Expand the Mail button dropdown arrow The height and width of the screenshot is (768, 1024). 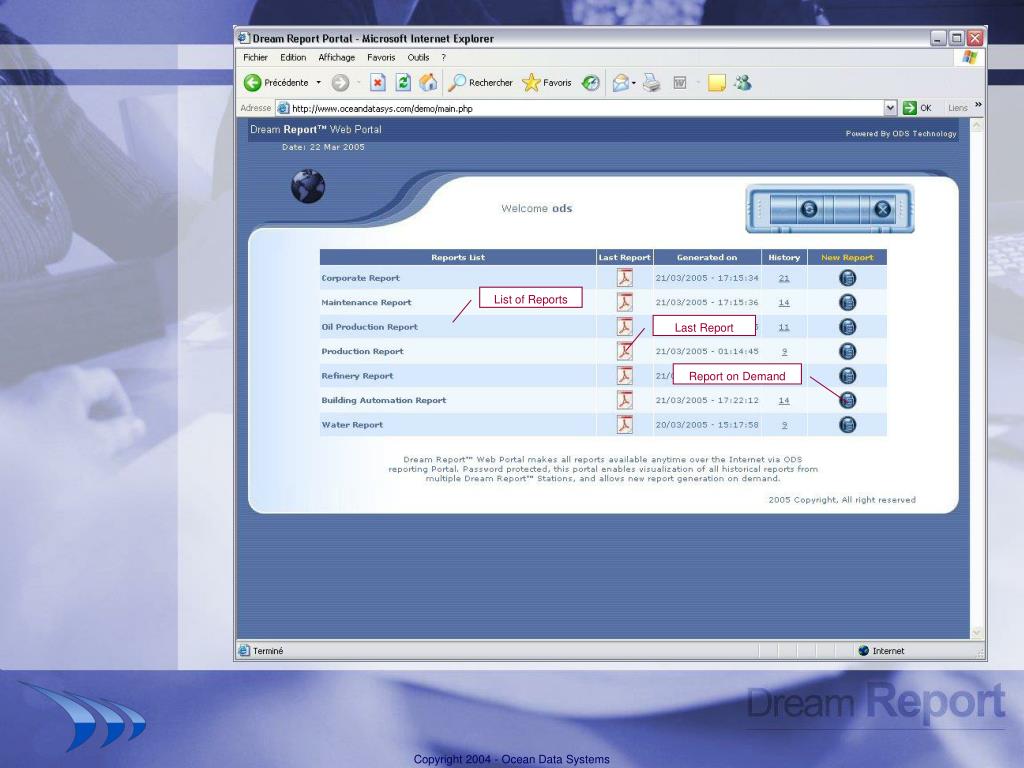click(633, 84)
